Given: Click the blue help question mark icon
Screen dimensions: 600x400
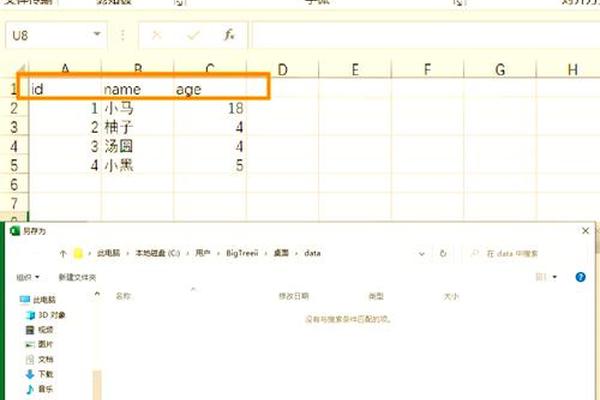Looking at the screenshot, I should [x=580, y=277].
